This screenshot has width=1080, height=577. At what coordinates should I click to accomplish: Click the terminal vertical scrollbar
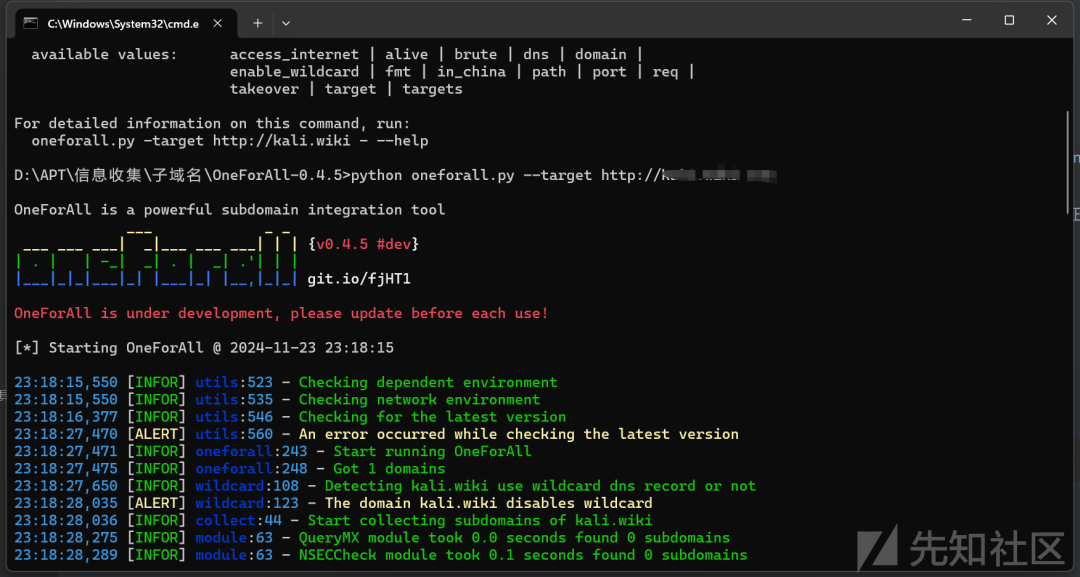tap(1068, 162)
